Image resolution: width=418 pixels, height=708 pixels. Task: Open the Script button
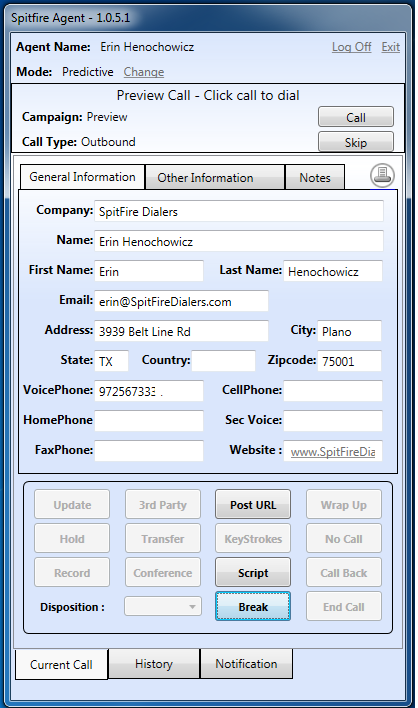[253, 573]
